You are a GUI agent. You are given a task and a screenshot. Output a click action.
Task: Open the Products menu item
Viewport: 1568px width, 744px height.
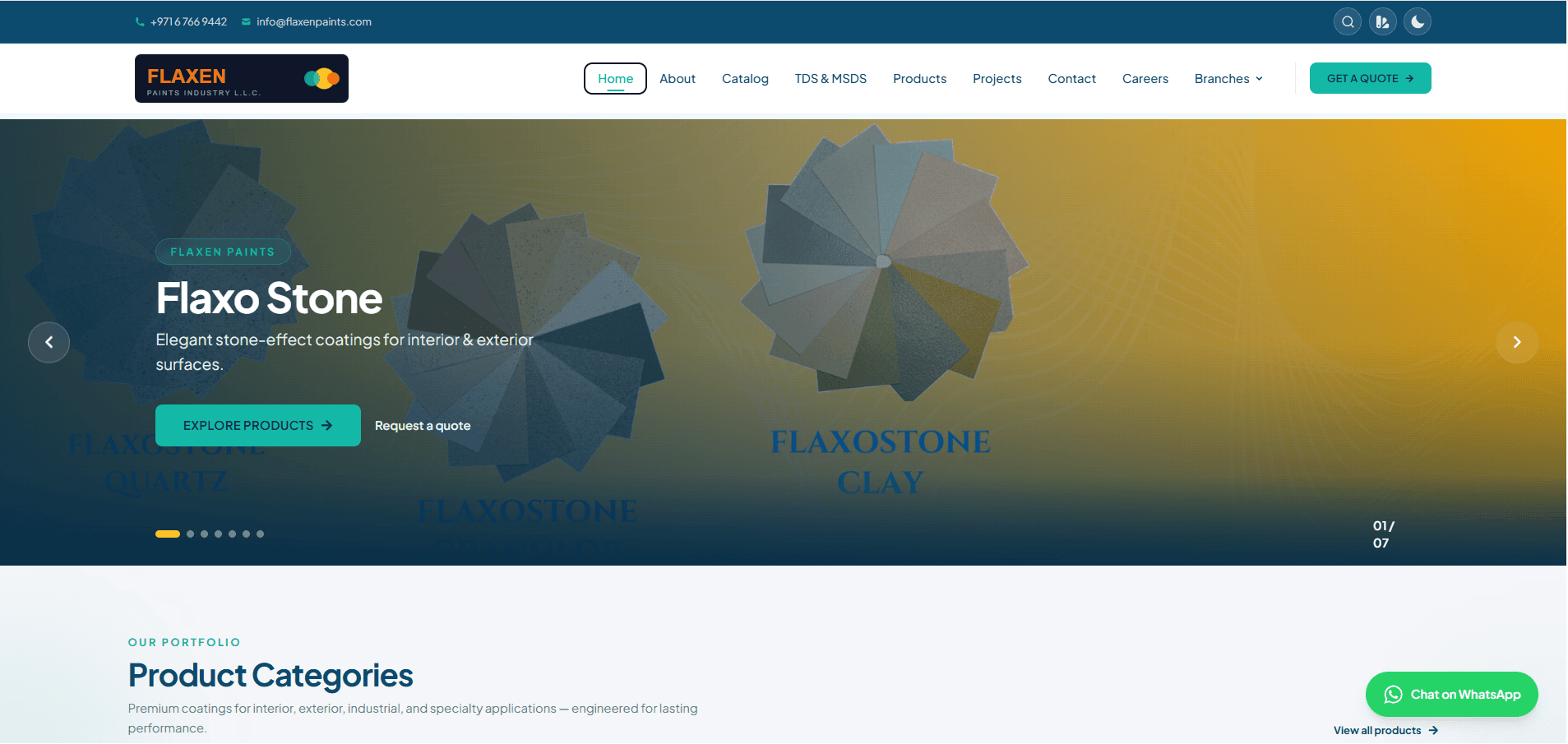tap(919, 79)
